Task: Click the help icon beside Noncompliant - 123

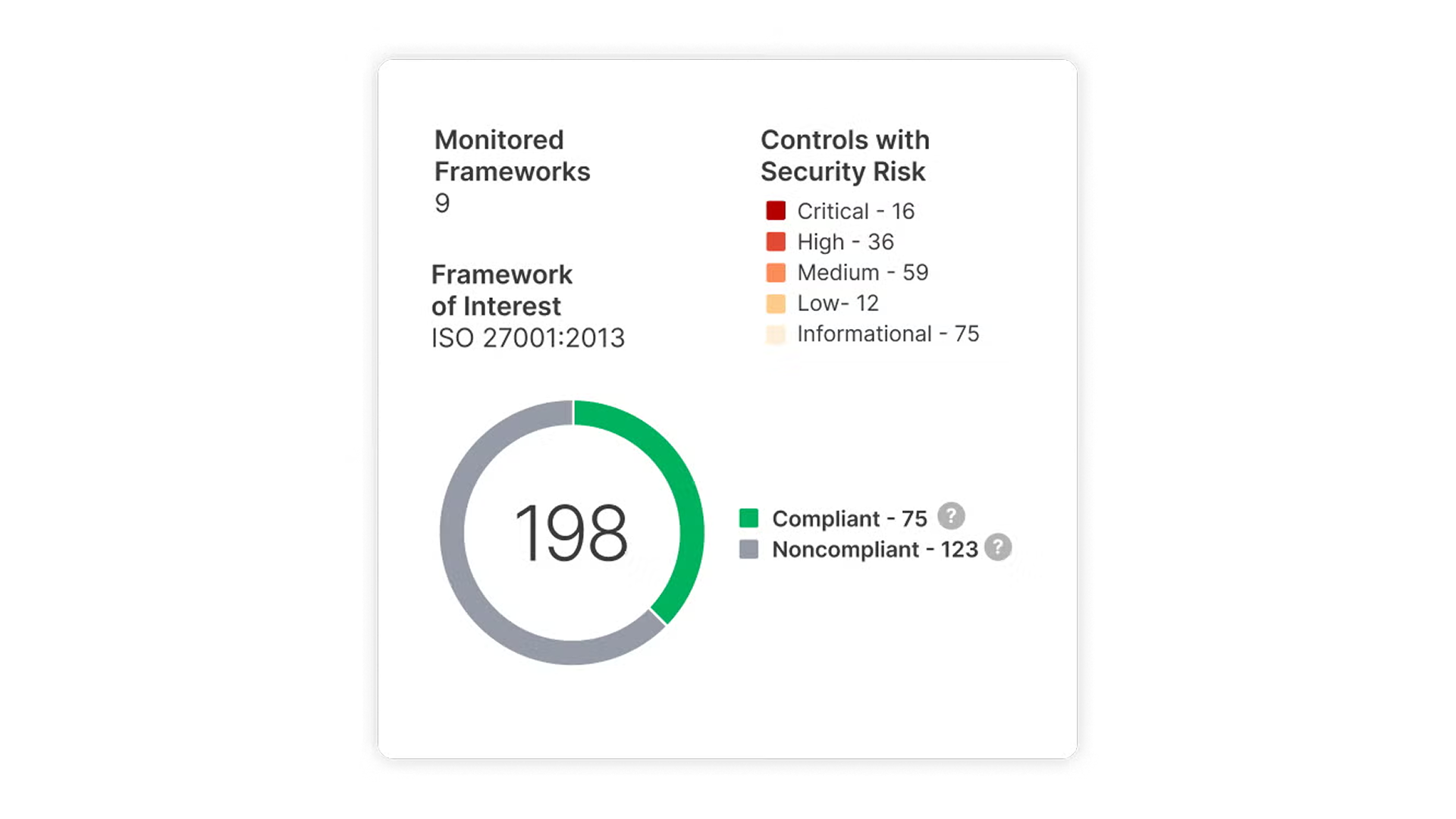Action: (x=998, y=548)
